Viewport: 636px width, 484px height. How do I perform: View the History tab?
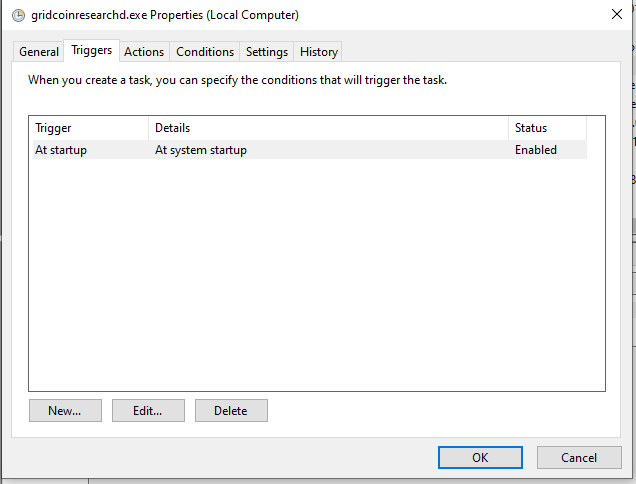(x=318, y=52)
